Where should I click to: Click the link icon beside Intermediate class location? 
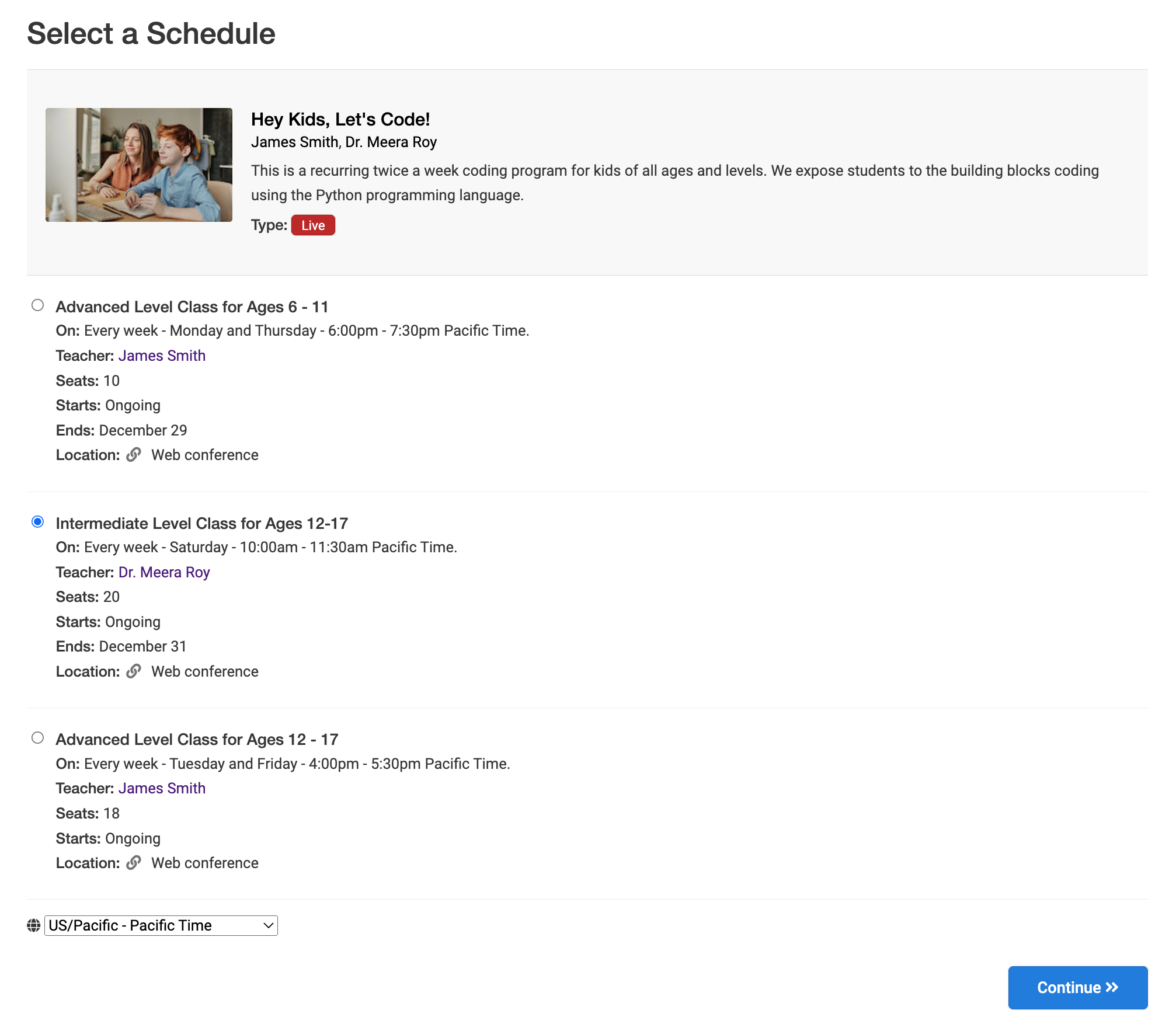coord(134,671)
